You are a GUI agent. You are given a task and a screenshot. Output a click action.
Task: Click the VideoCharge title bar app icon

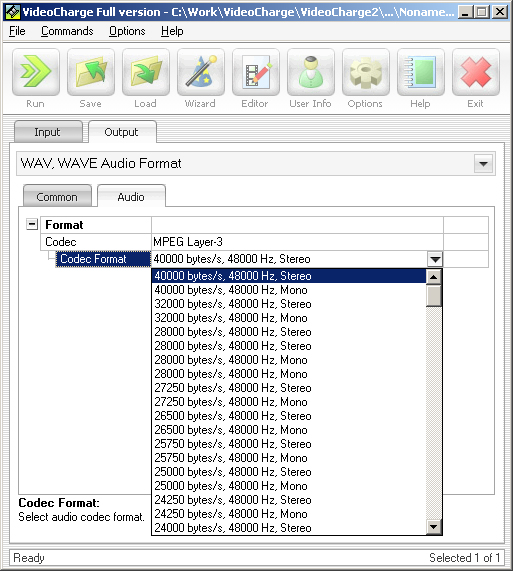click(12, 12)
